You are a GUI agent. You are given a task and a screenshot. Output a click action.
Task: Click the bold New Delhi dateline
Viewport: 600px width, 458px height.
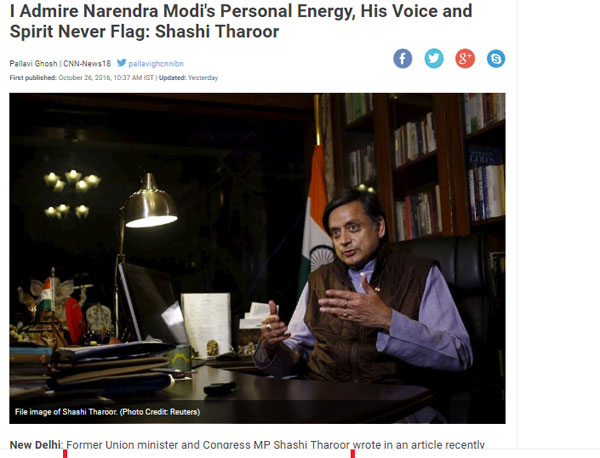[x=35, y=445]
